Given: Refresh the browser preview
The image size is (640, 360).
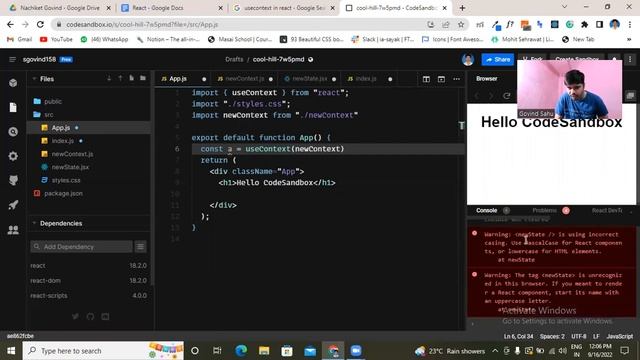Looking at the screenshot, I should coord(507,96).
